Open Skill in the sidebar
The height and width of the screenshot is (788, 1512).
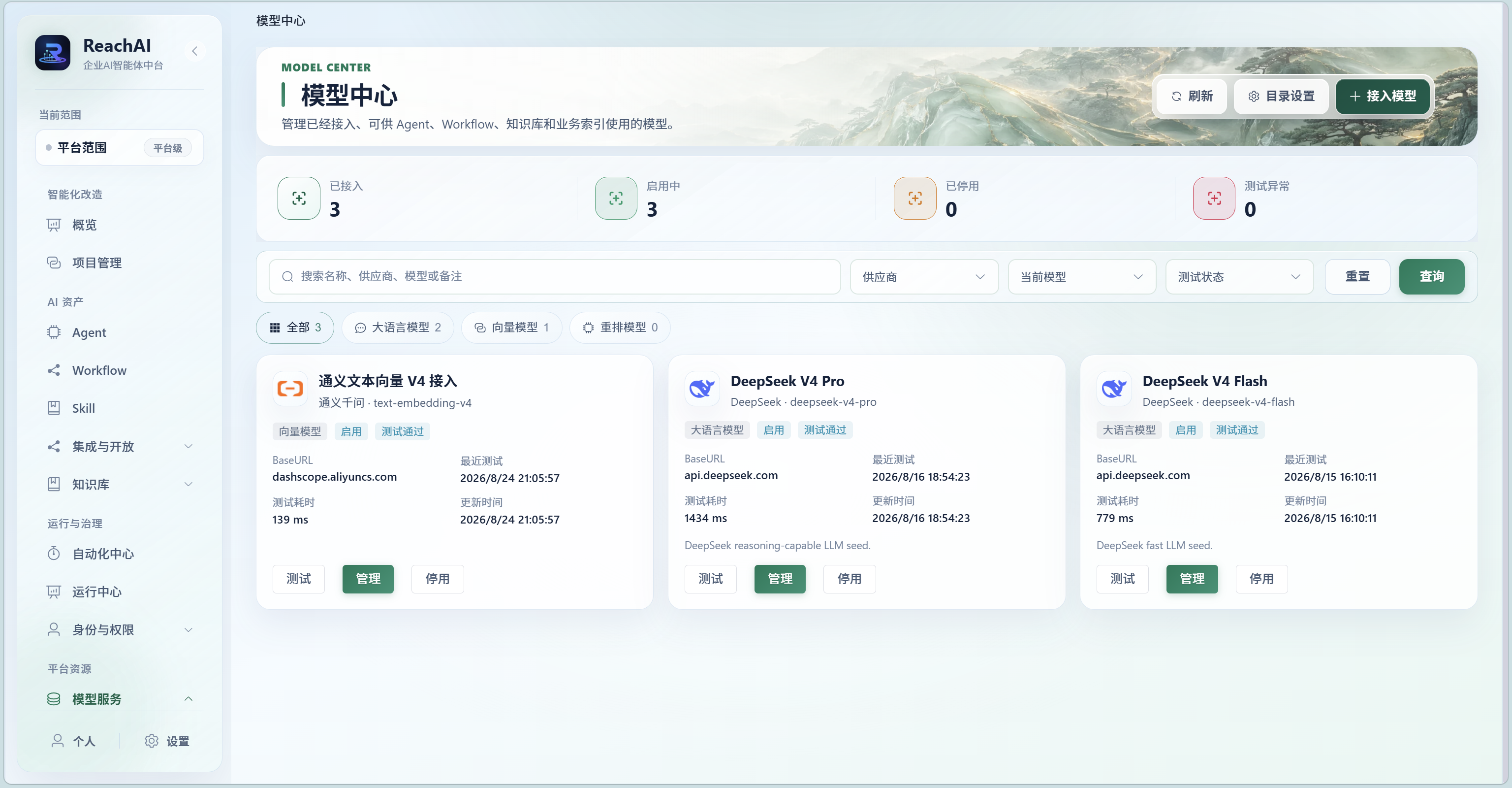click(x=120, y=408)
